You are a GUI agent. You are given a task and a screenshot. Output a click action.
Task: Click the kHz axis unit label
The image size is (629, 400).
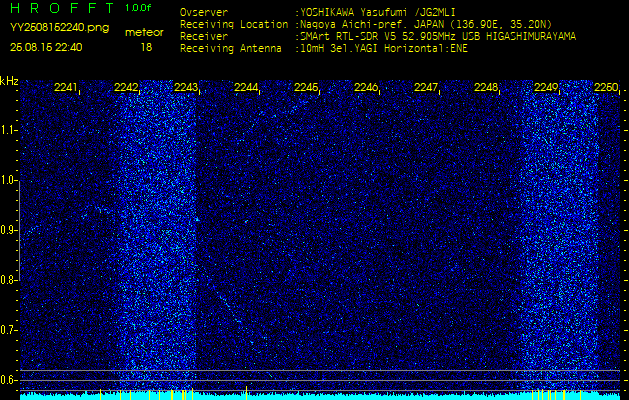9,81
